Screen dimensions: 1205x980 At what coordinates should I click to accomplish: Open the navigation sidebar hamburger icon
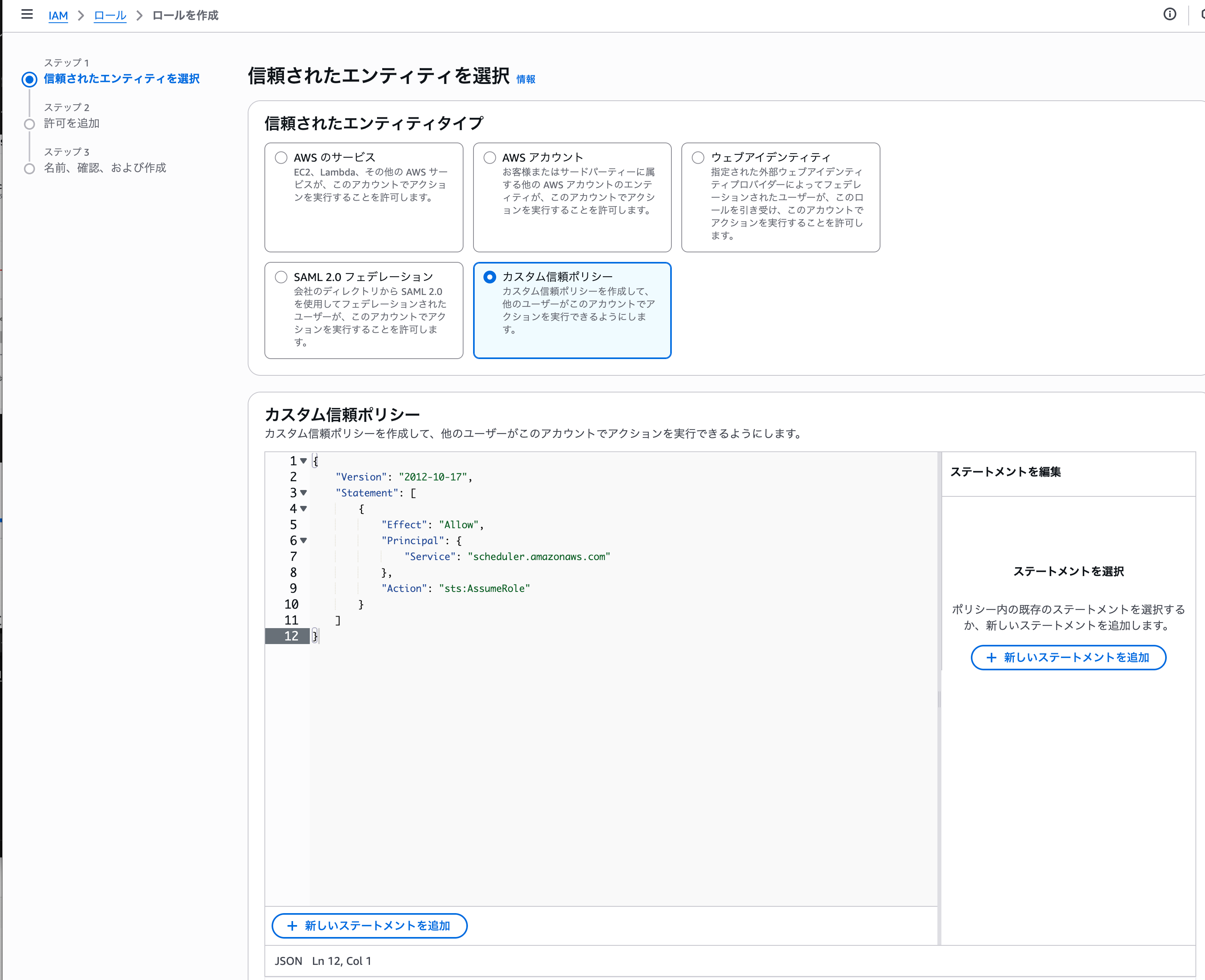click(27, 14)
